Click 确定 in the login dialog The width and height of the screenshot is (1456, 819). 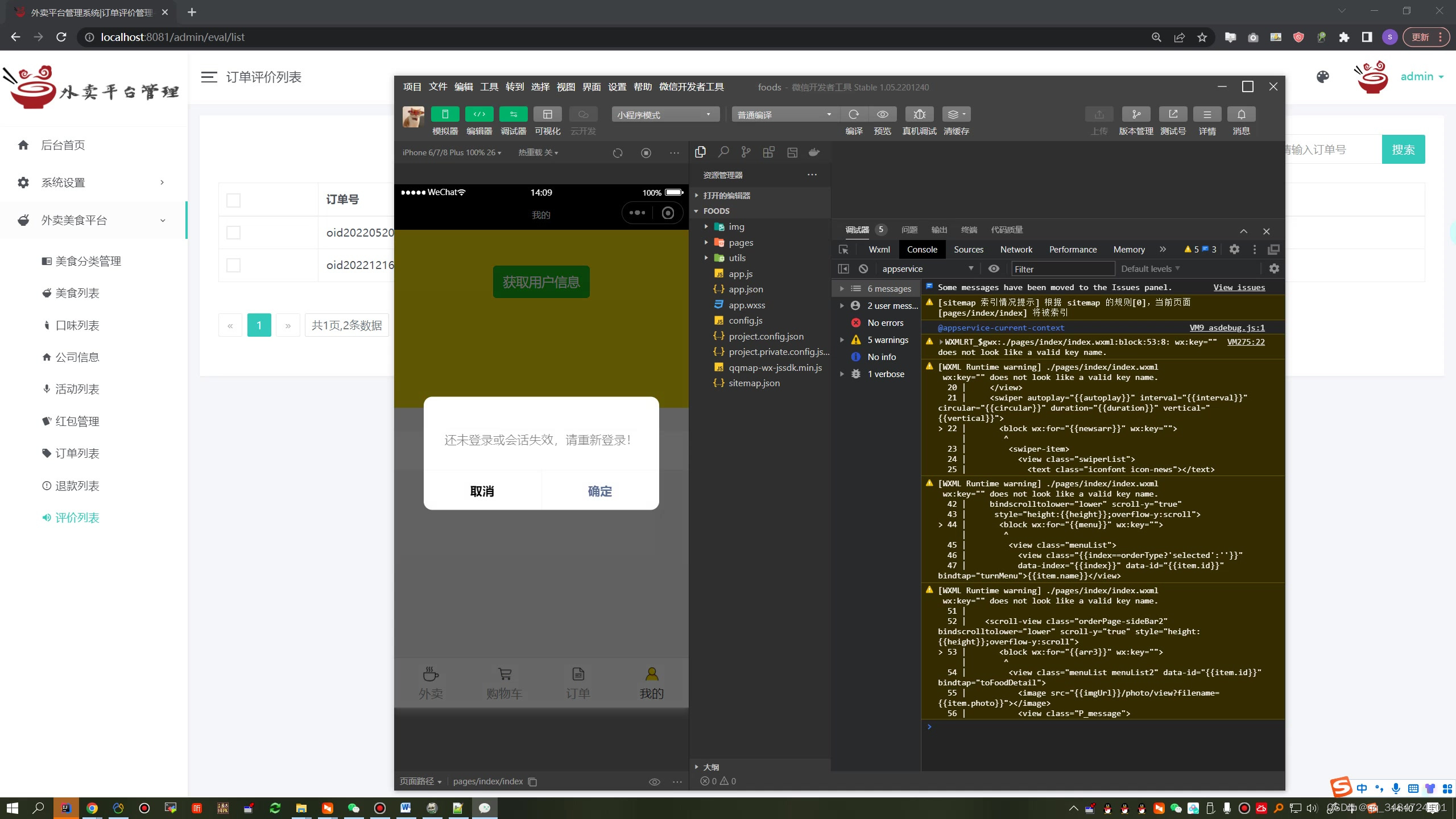pyautogui.click(x=599, y=491)
